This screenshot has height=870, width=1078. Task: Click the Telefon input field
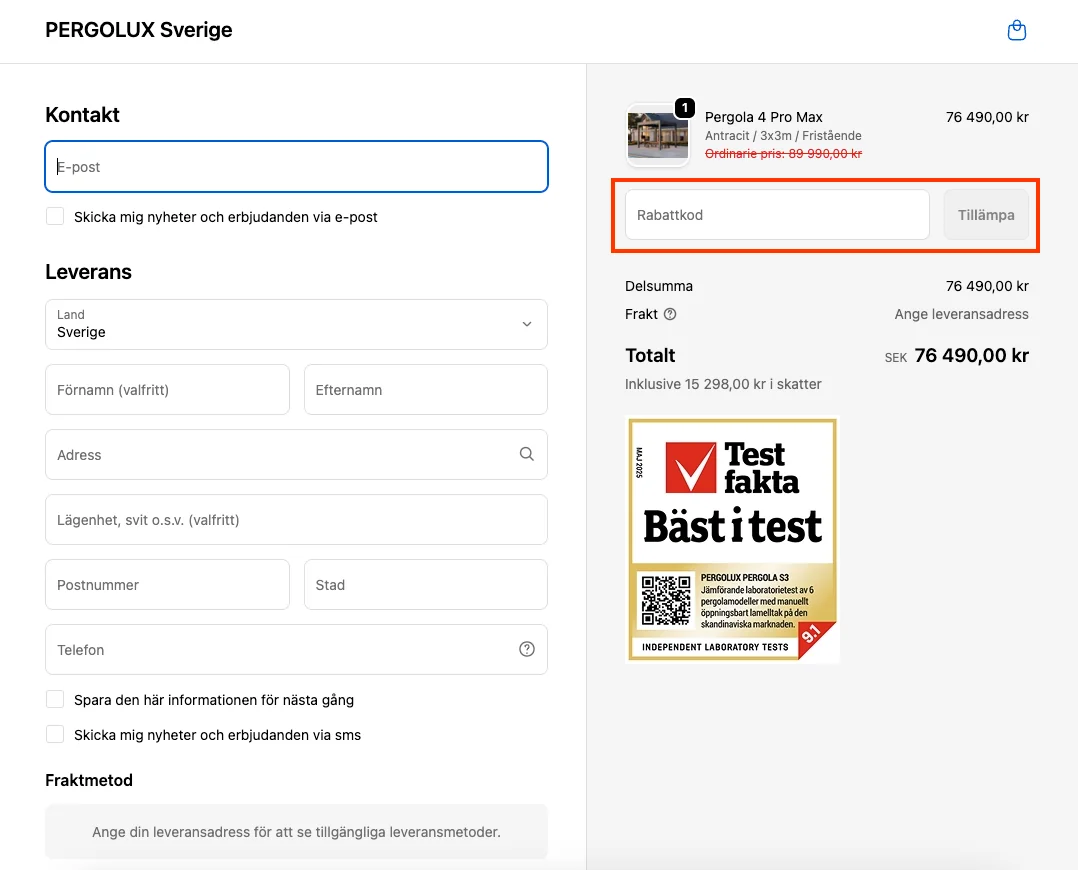coord(296,649)
